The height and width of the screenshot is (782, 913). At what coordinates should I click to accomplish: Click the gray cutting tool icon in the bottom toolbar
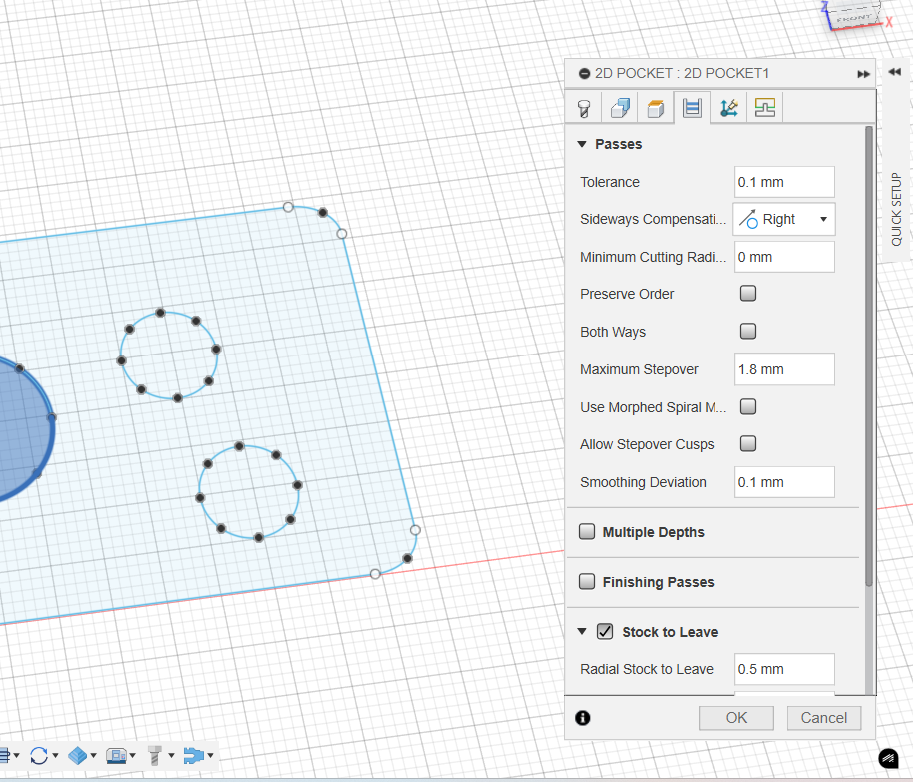click(155, 755)
